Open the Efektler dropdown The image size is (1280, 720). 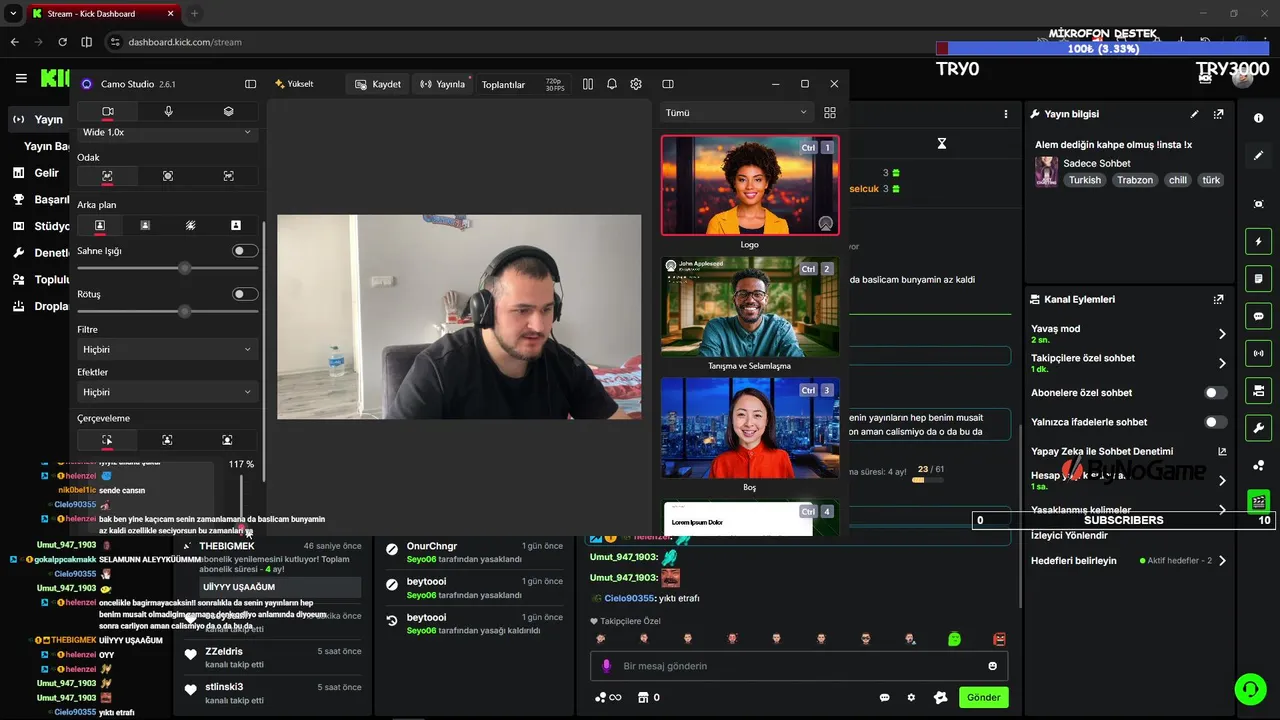[x=167, y=392]
